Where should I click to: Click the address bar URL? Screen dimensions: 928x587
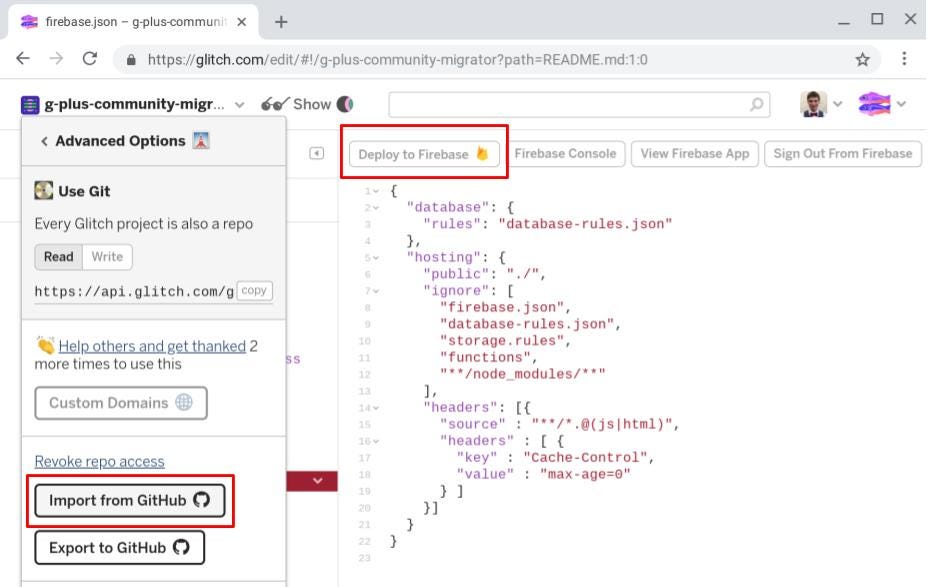click(x=398, y=60)
